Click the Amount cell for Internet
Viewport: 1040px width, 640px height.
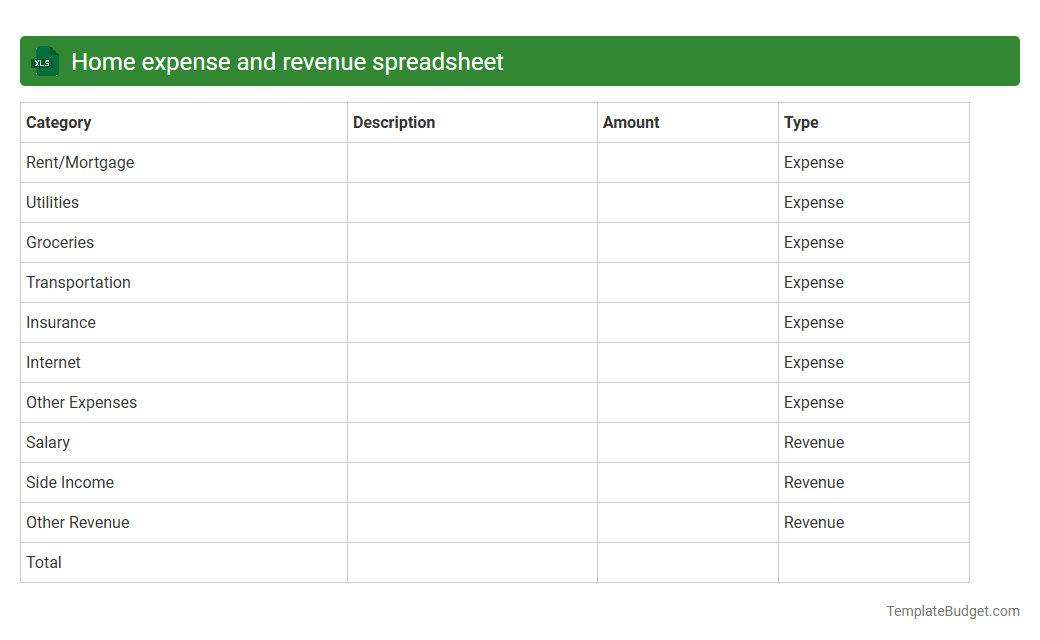[686, 362]
